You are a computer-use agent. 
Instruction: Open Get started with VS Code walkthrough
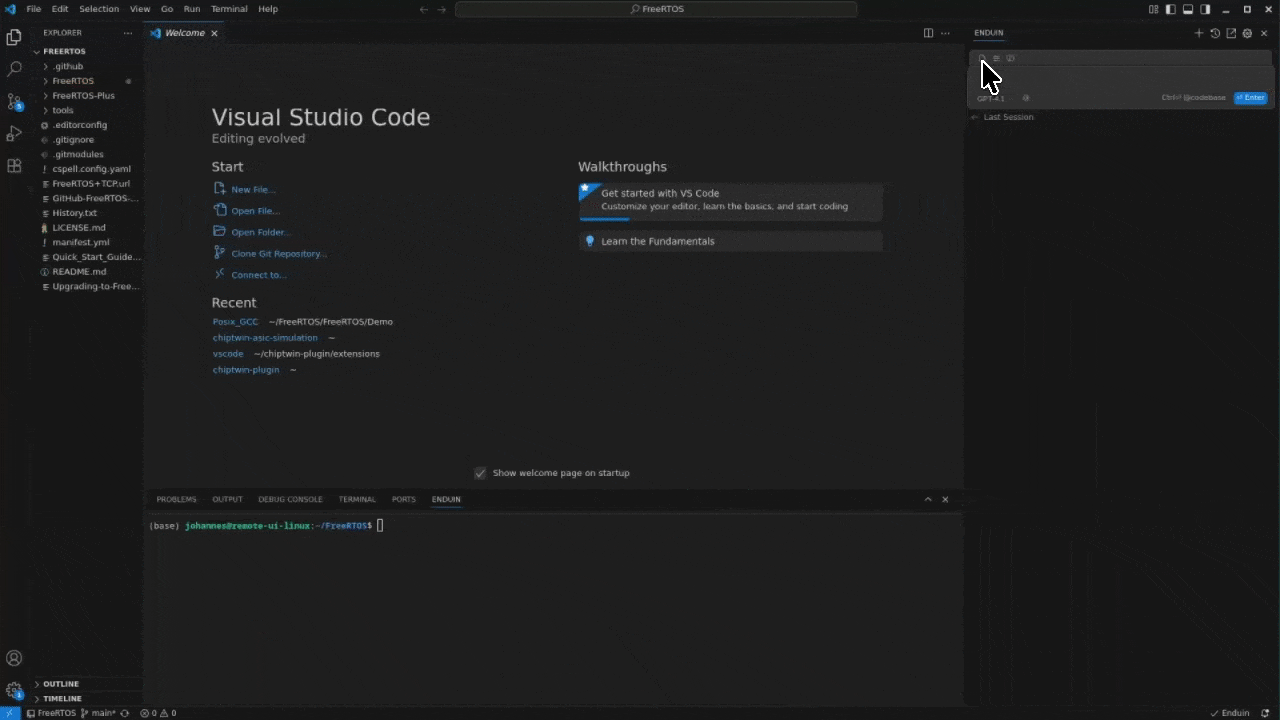tap(730, 200)
